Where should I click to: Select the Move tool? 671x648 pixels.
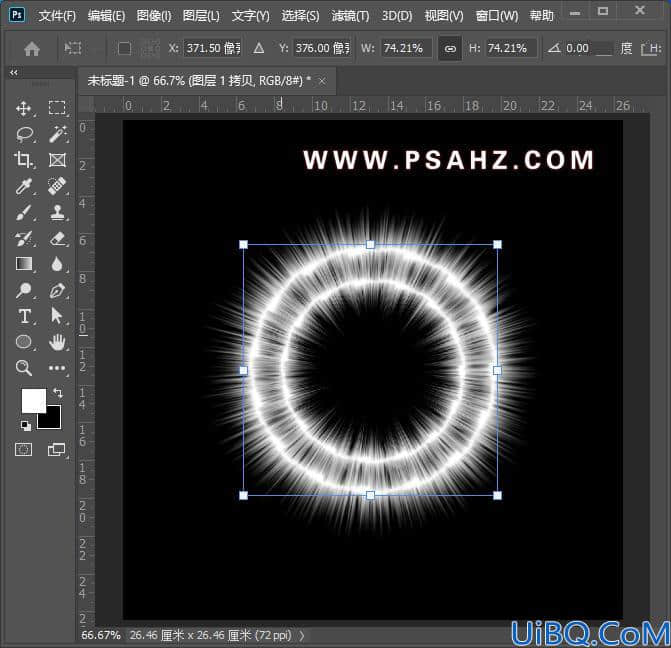[23, 108]
